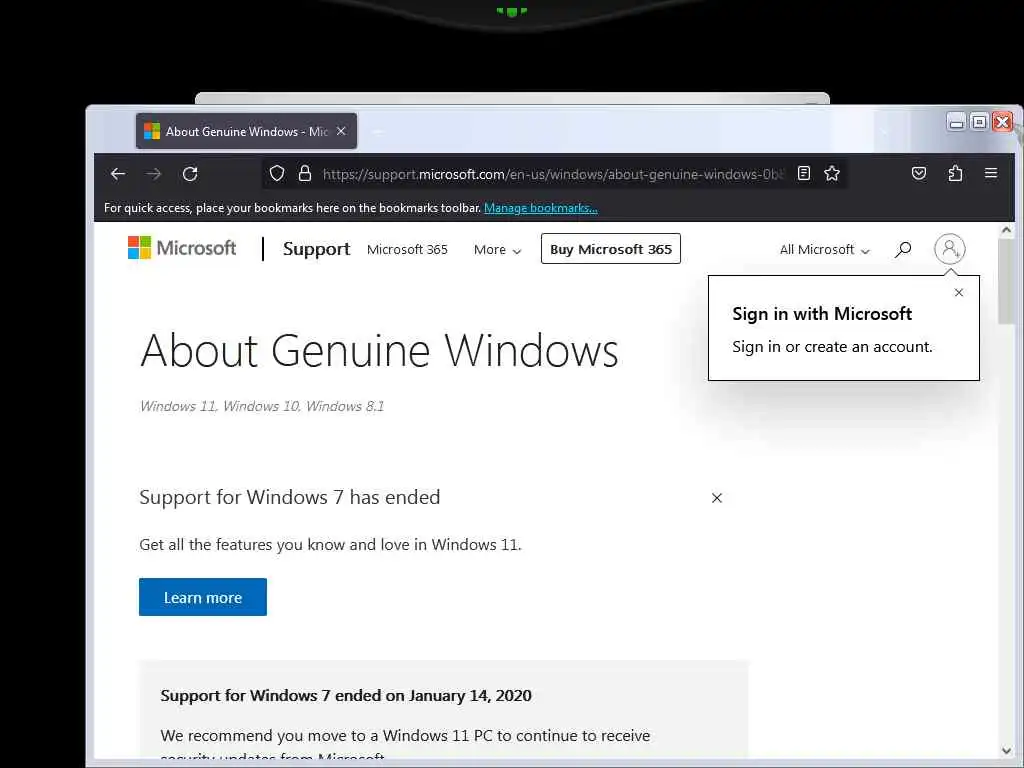The height and width of the screenshot is (768, 1024).
Task: Click the Microsoft logo
Action: pos(182,248)
